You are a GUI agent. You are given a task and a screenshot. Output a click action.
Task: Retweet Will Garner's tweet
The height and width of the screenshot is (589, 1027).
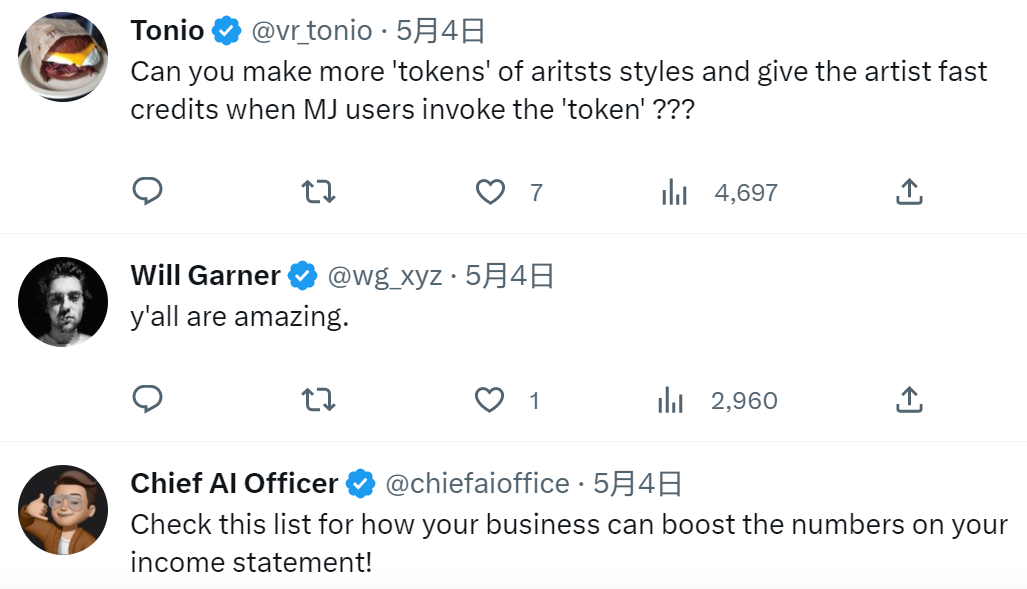click(x=318, y=400)
